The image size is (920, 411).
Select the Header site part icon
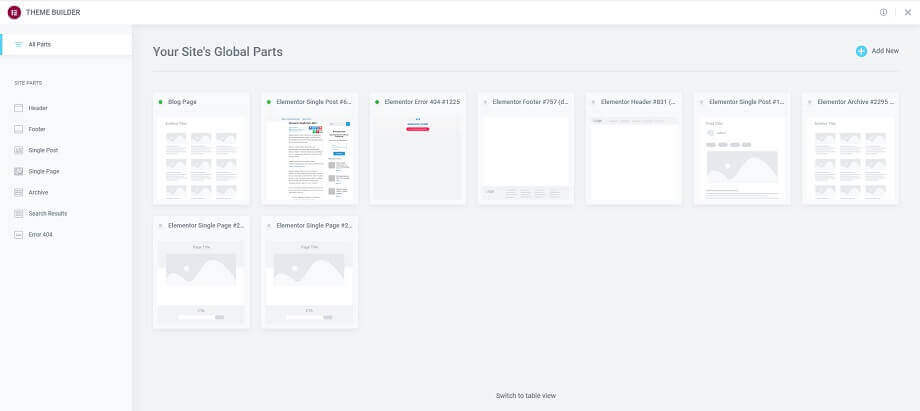point(18,108)
